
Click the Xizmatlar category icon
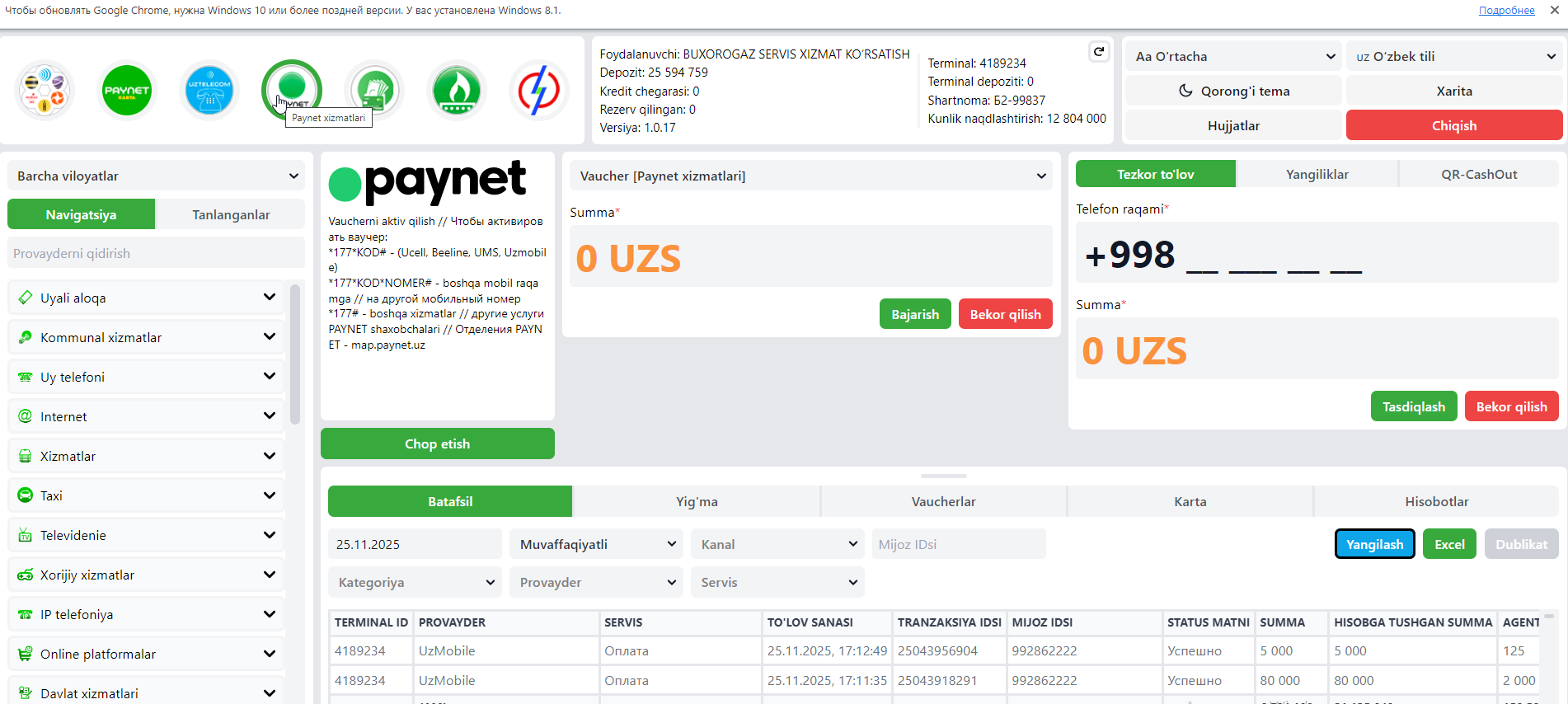point(26,456)
